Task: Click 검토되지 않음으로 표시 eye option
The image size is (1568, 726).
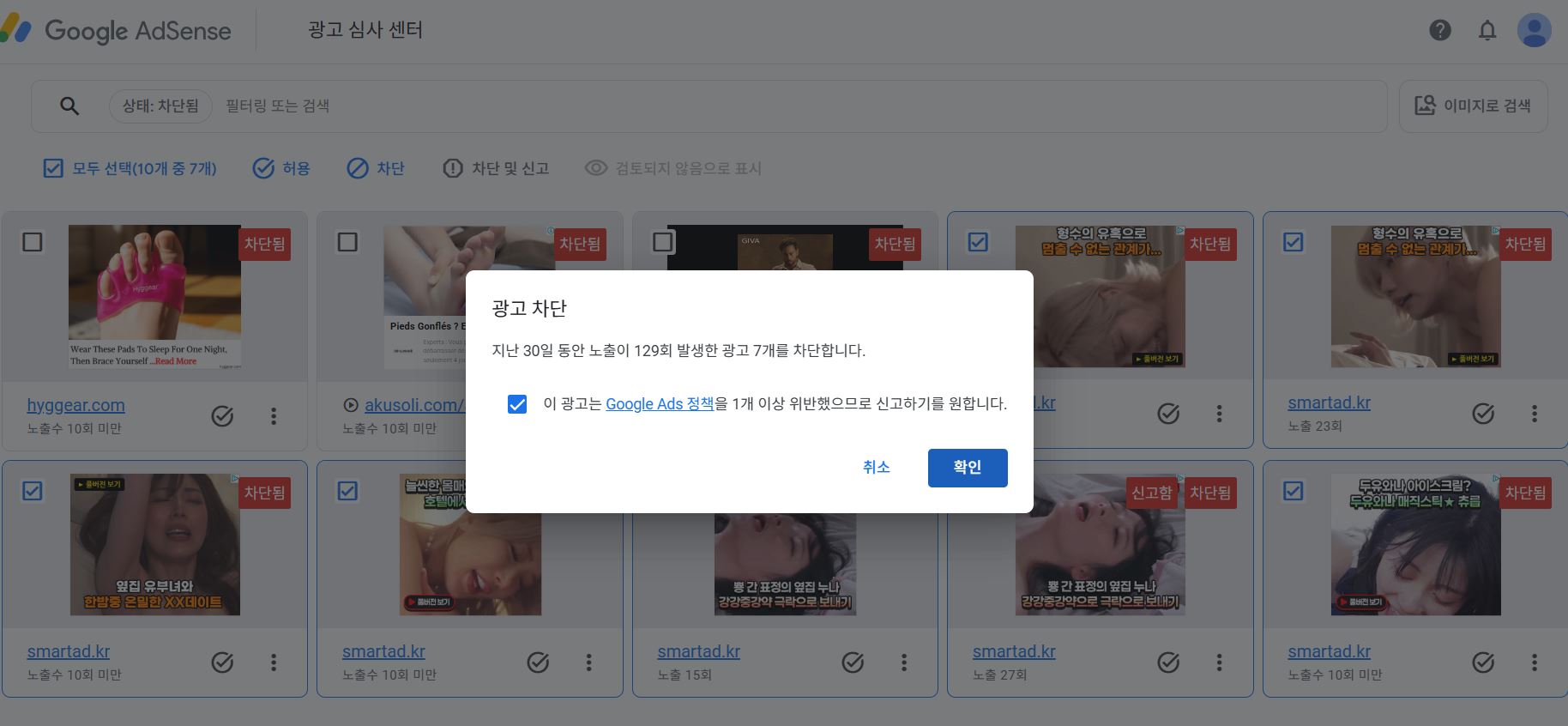Action: point(672,168)
